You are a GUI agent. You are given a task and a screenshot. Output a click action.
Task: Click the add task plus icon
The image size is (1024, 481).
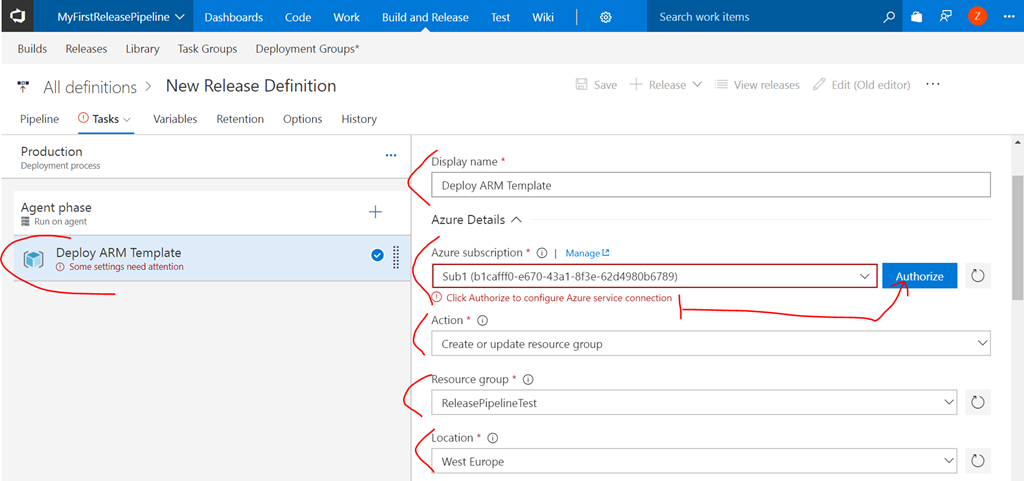[x=376, y=211]
